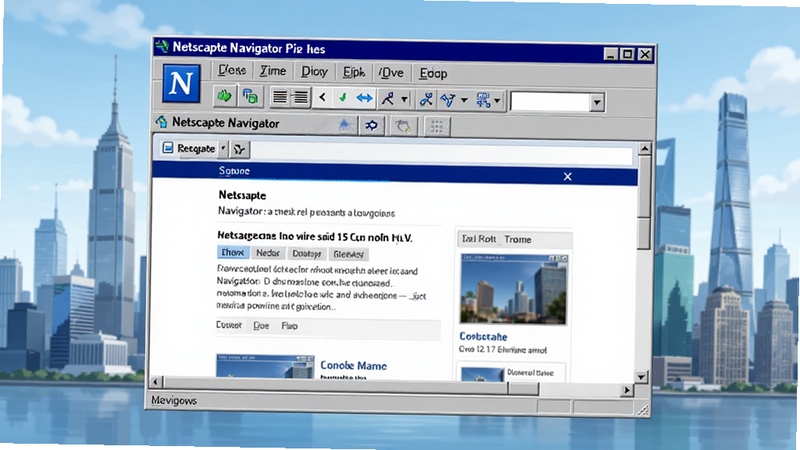
Task: Click the Retqate button
Action: coord(190,148)
